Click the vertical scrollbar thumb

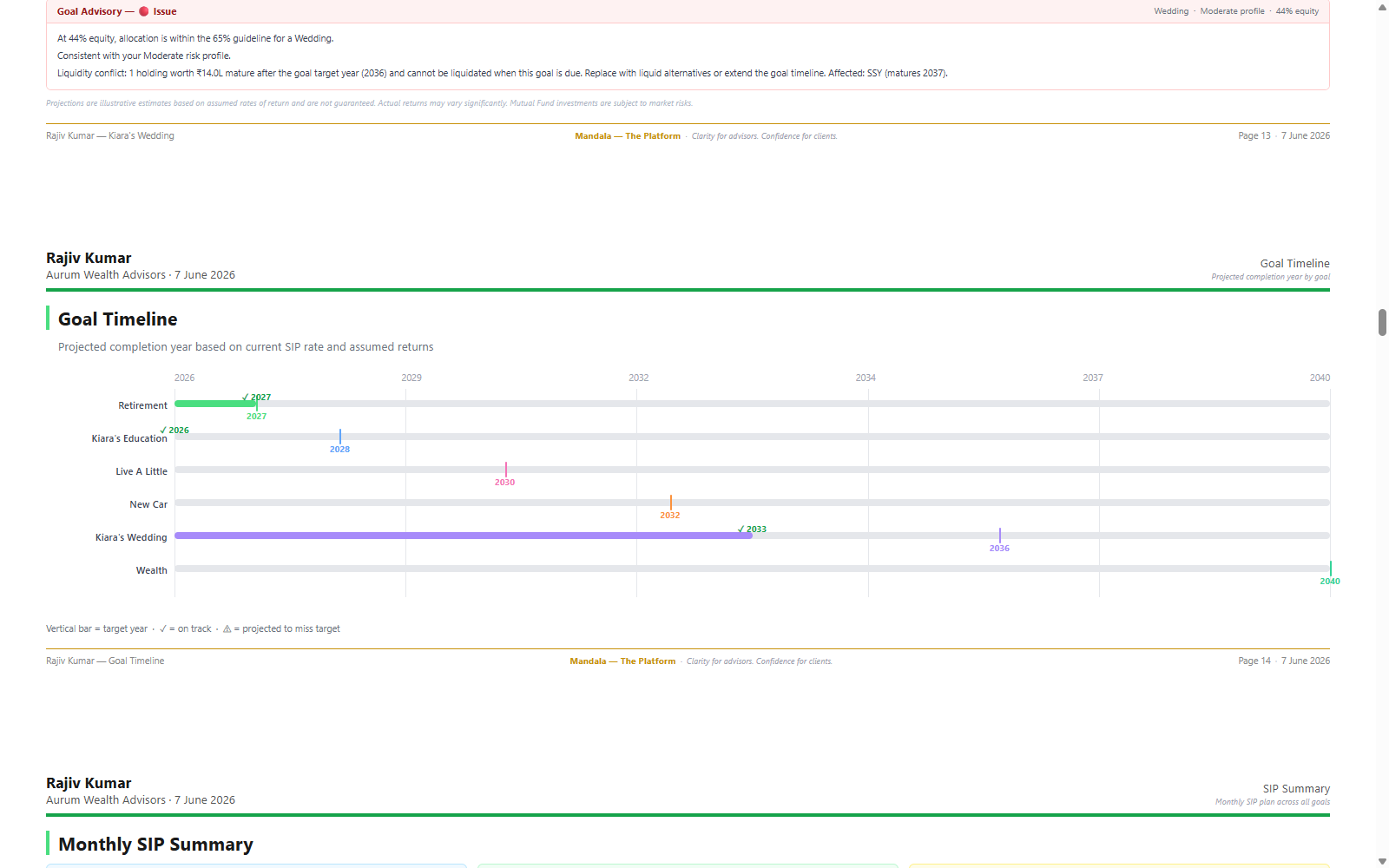click(x=1382, y=322)
